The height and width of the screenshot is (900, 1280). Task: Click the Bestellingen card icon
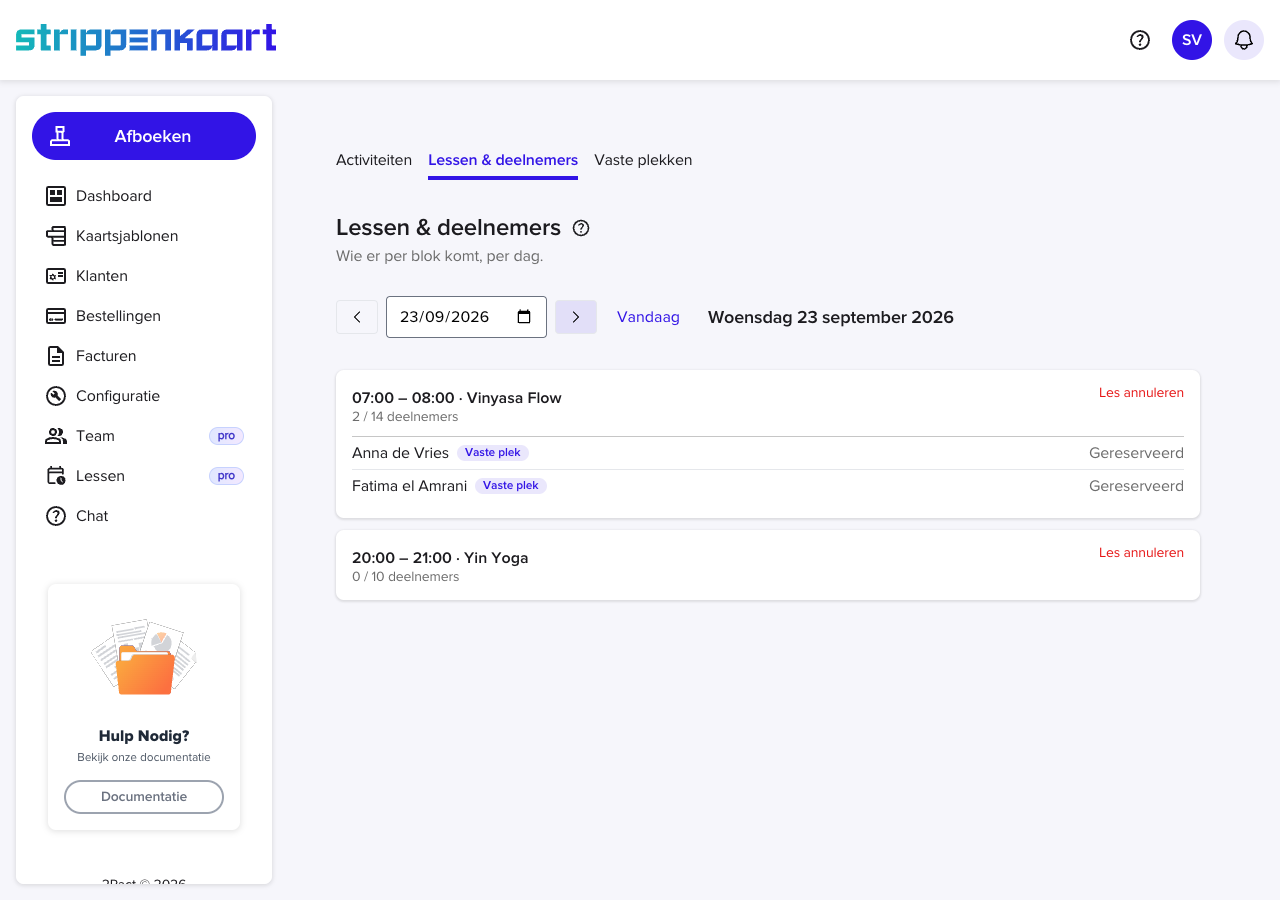[x=56, y=316]
